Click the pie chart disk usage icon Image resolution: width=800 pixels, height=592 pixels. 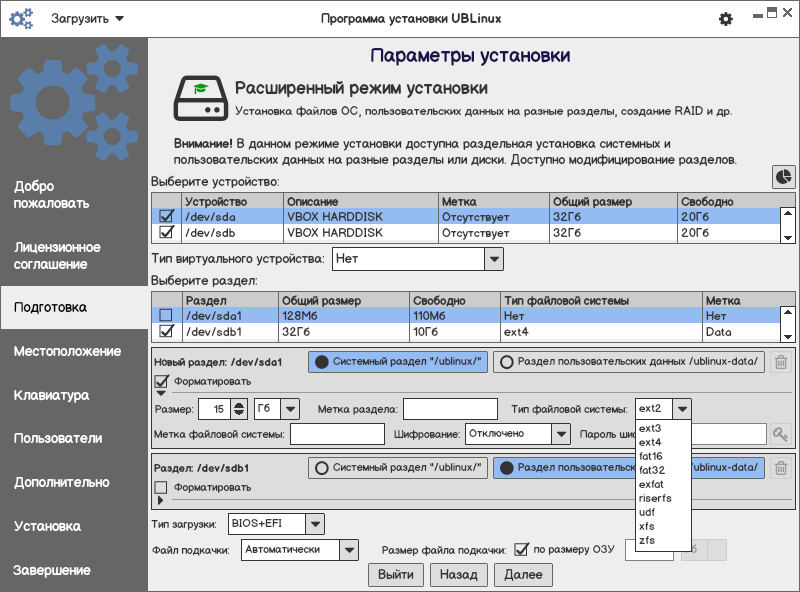[784, 177]
